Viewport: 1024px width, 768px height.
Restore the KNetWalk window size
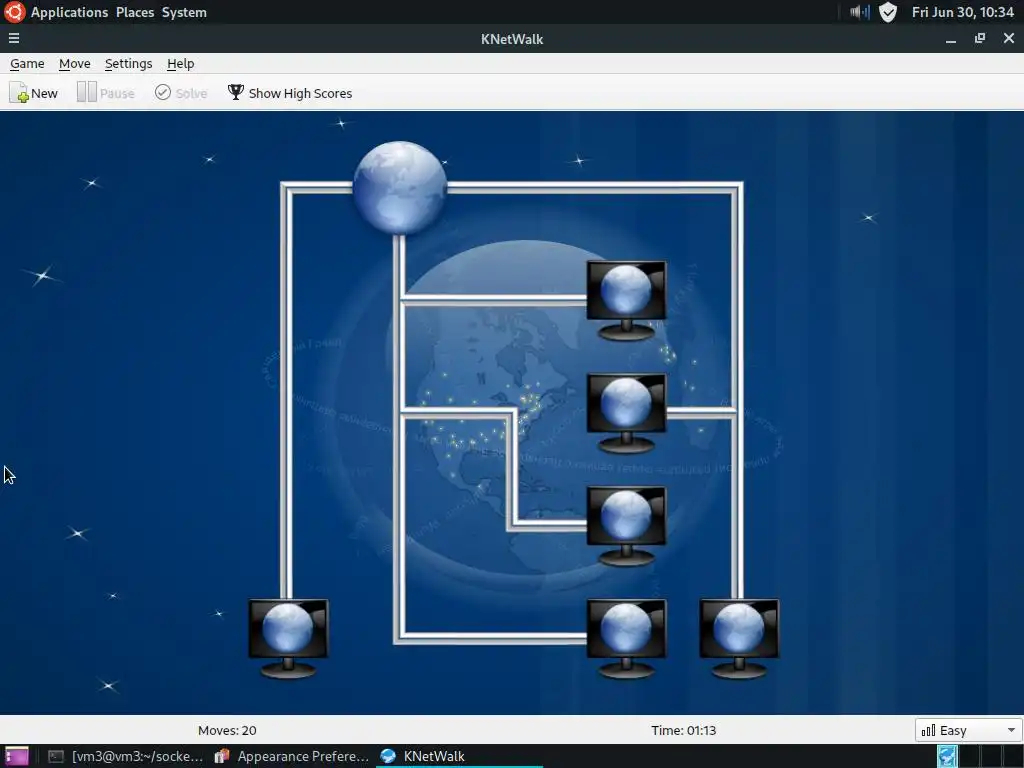980,39
